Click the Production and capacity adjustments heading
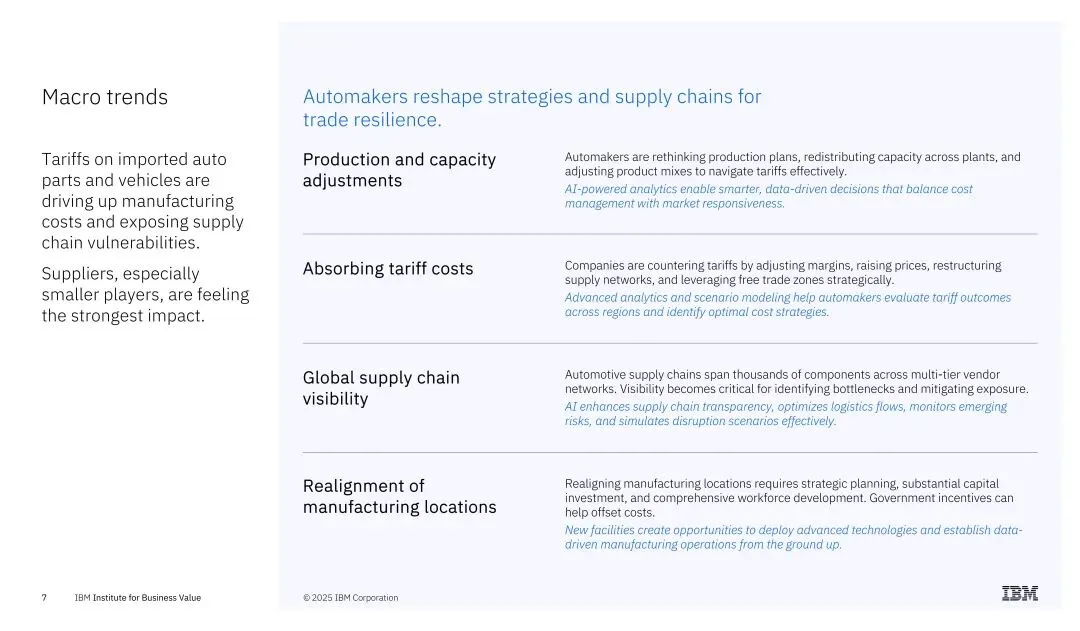 [399, 170]
